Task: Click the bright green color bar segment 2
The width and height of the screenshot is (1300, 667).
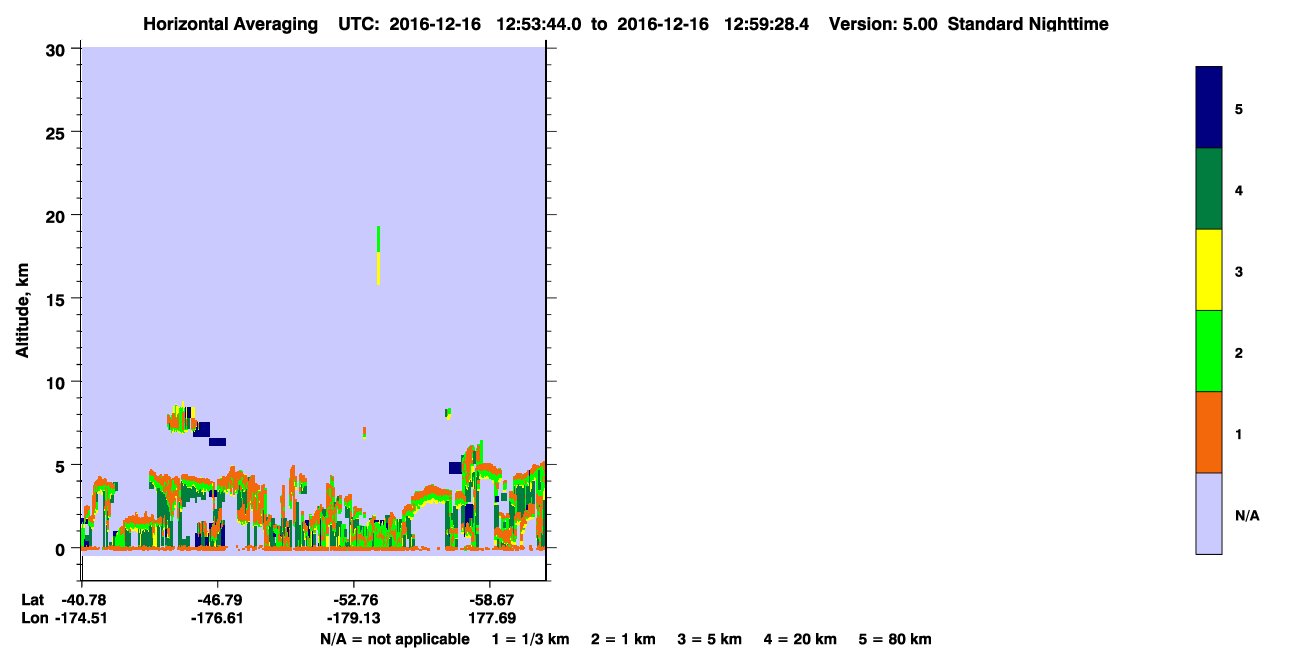Action: point(1209,351)
